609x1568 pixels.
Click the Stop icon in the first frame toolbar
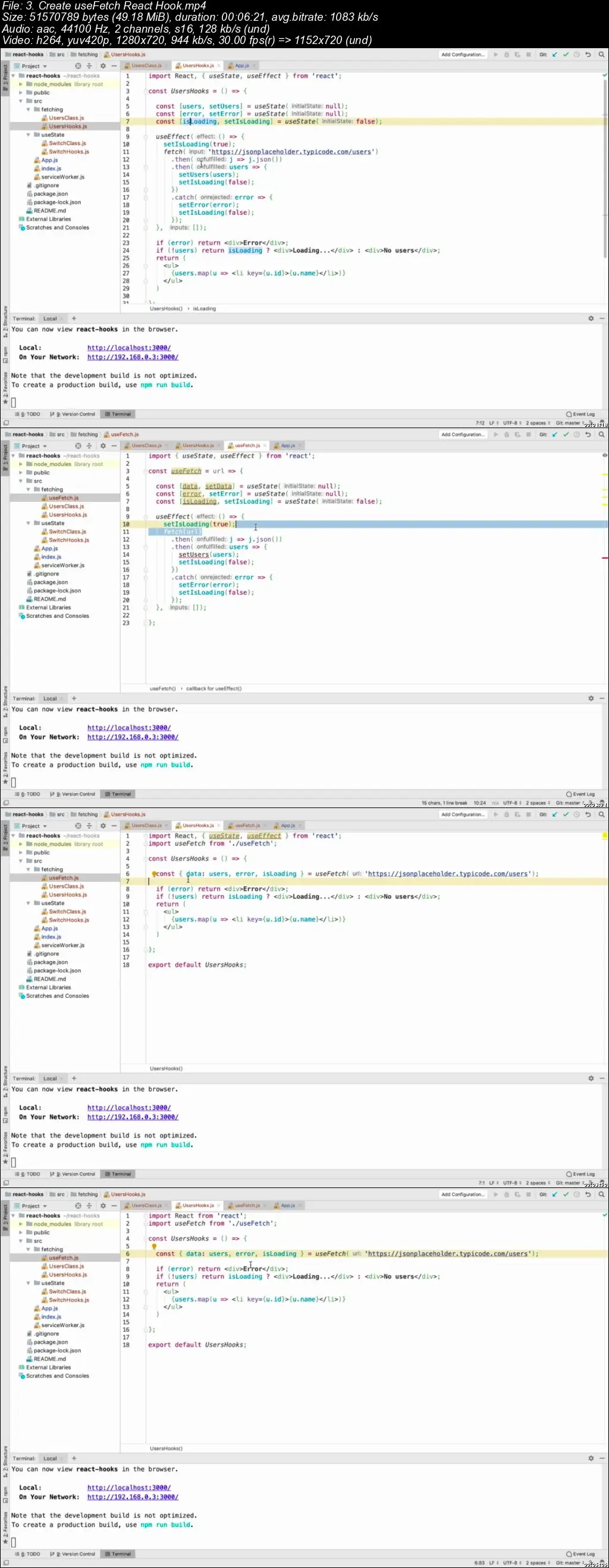click(x=529, y=55)
